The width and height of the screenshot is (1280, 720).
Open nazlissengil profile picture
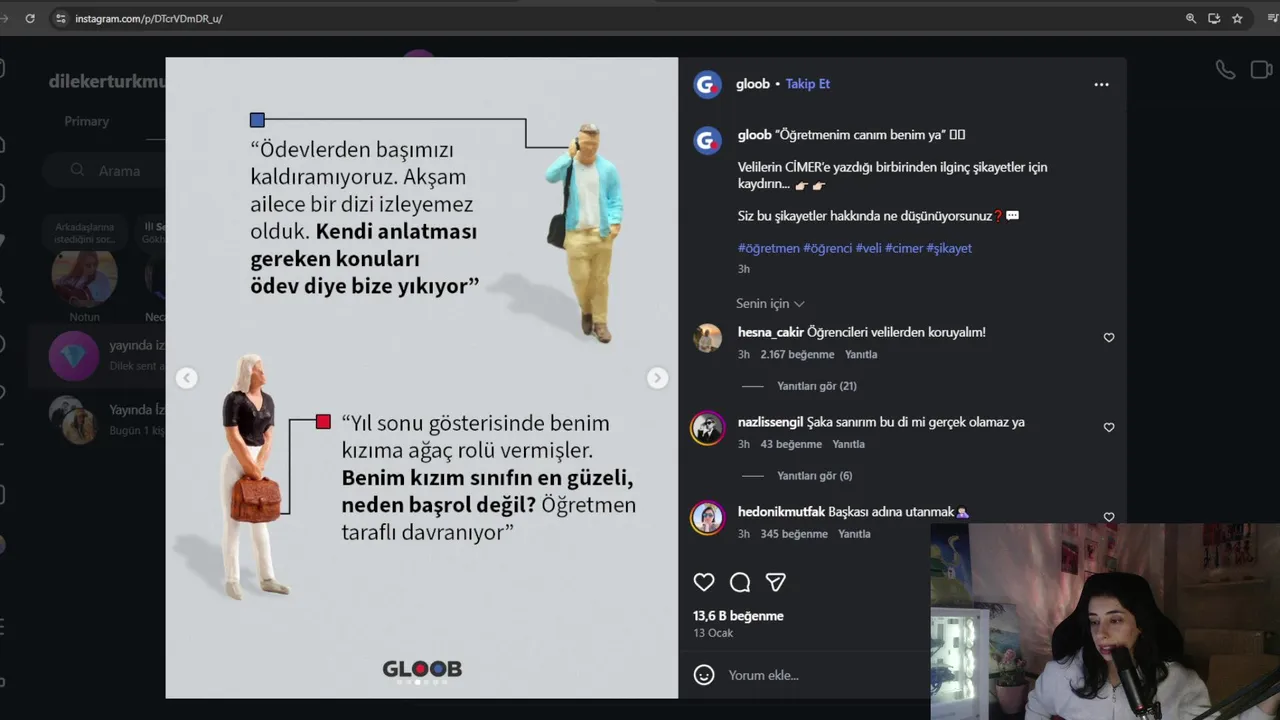point(708,428)
